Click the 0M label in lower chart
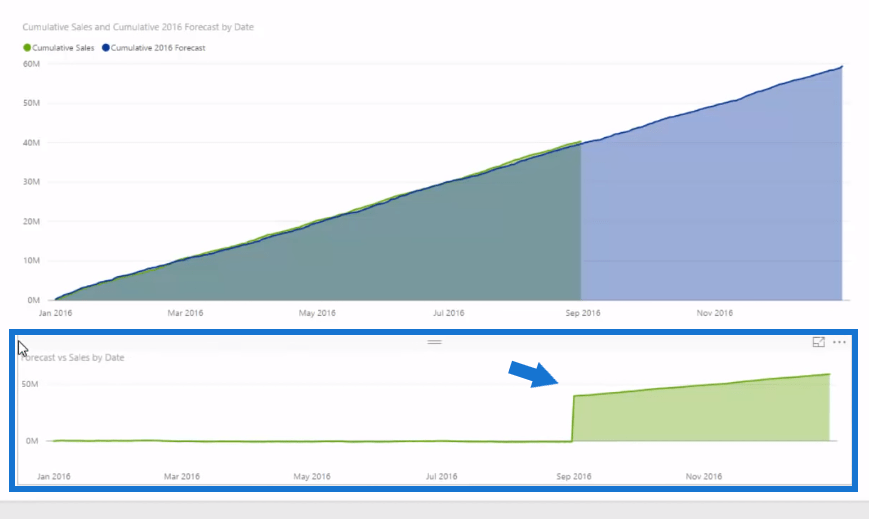The height and width of the screenshot is (519, 869). pos(32,441)
